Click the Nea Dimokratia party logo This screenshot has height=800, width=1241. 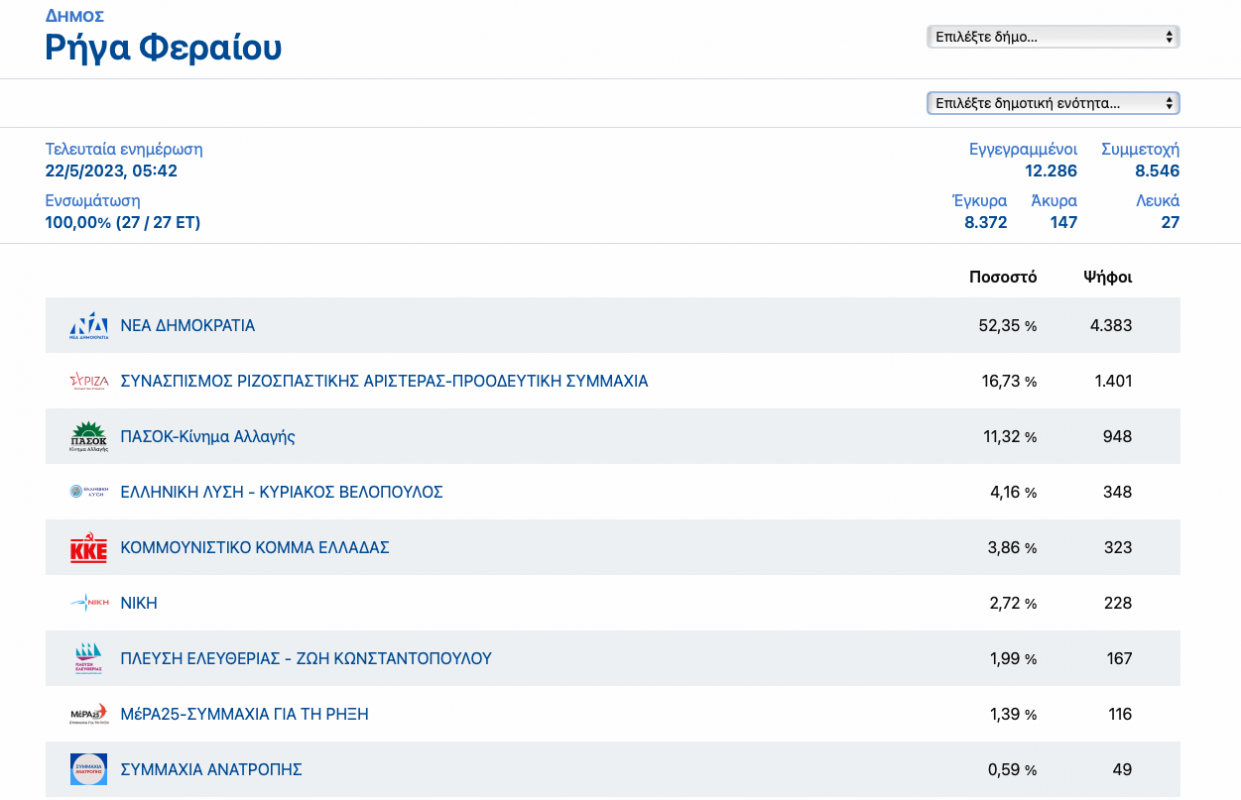89,326
